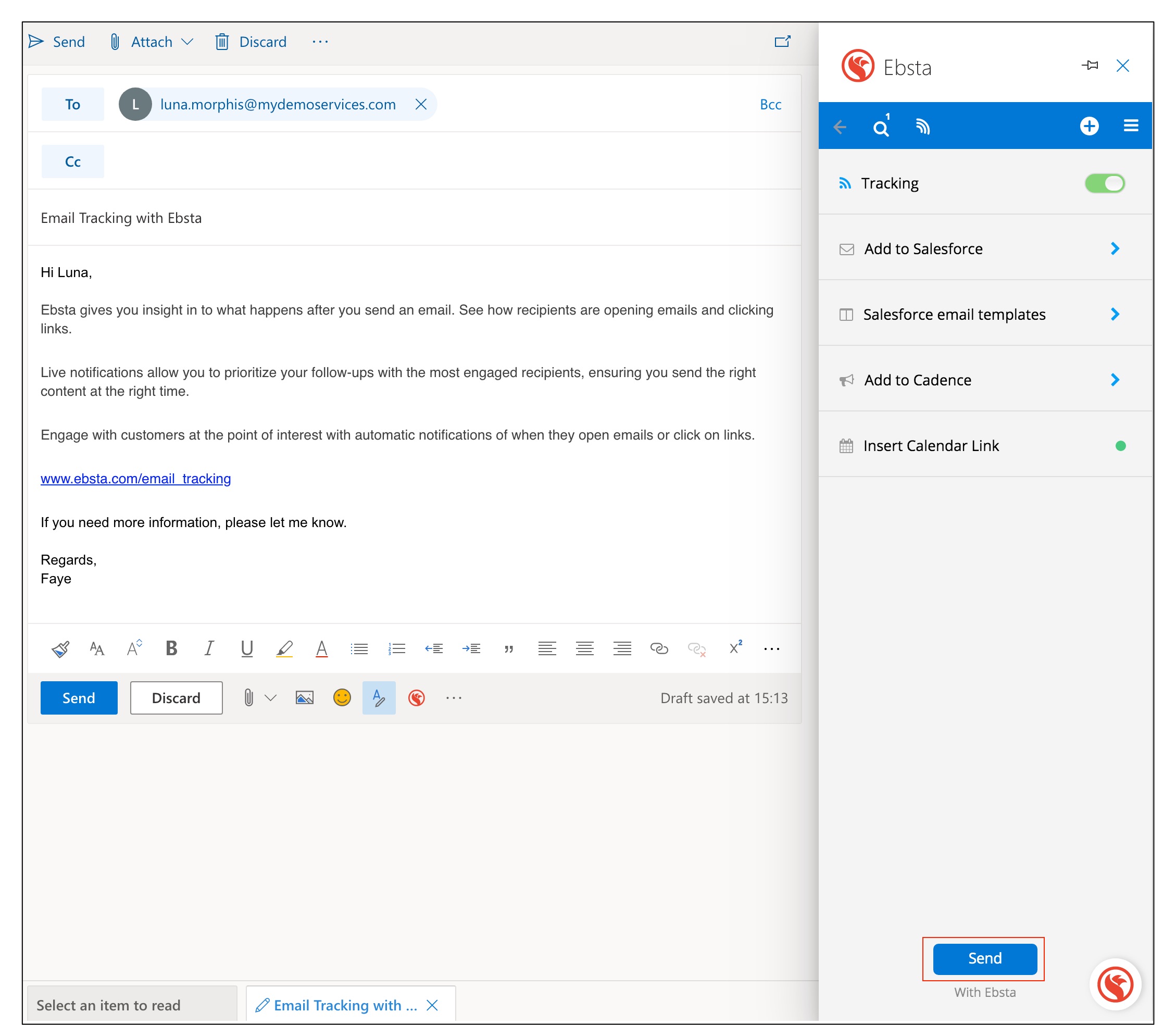Open the top toolbar more options ellipsis
Viewport: 1176px width, 1025px height.
320,42
